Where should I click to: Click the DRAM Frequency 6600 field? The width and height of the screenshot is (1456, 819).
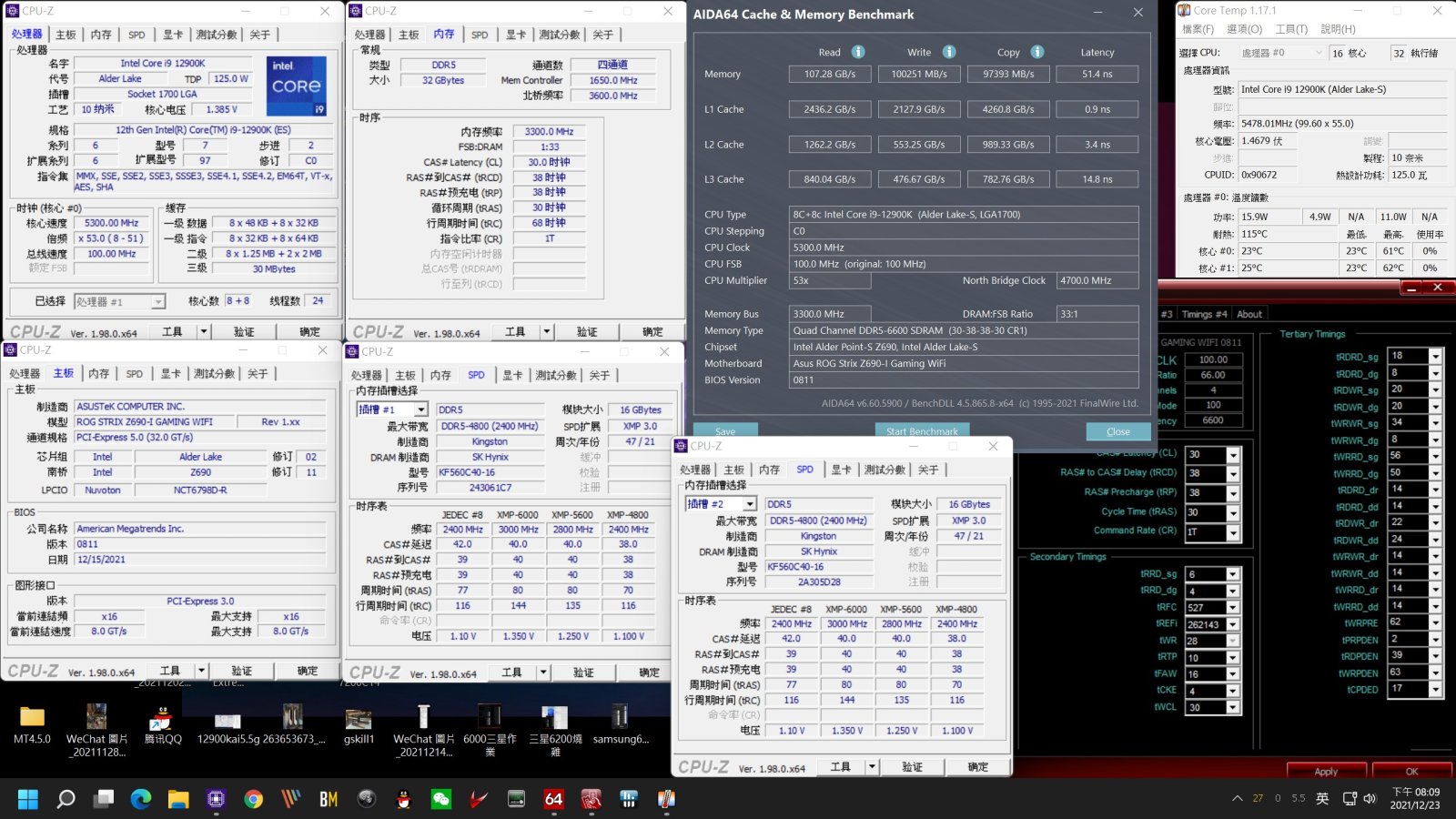1213,420
